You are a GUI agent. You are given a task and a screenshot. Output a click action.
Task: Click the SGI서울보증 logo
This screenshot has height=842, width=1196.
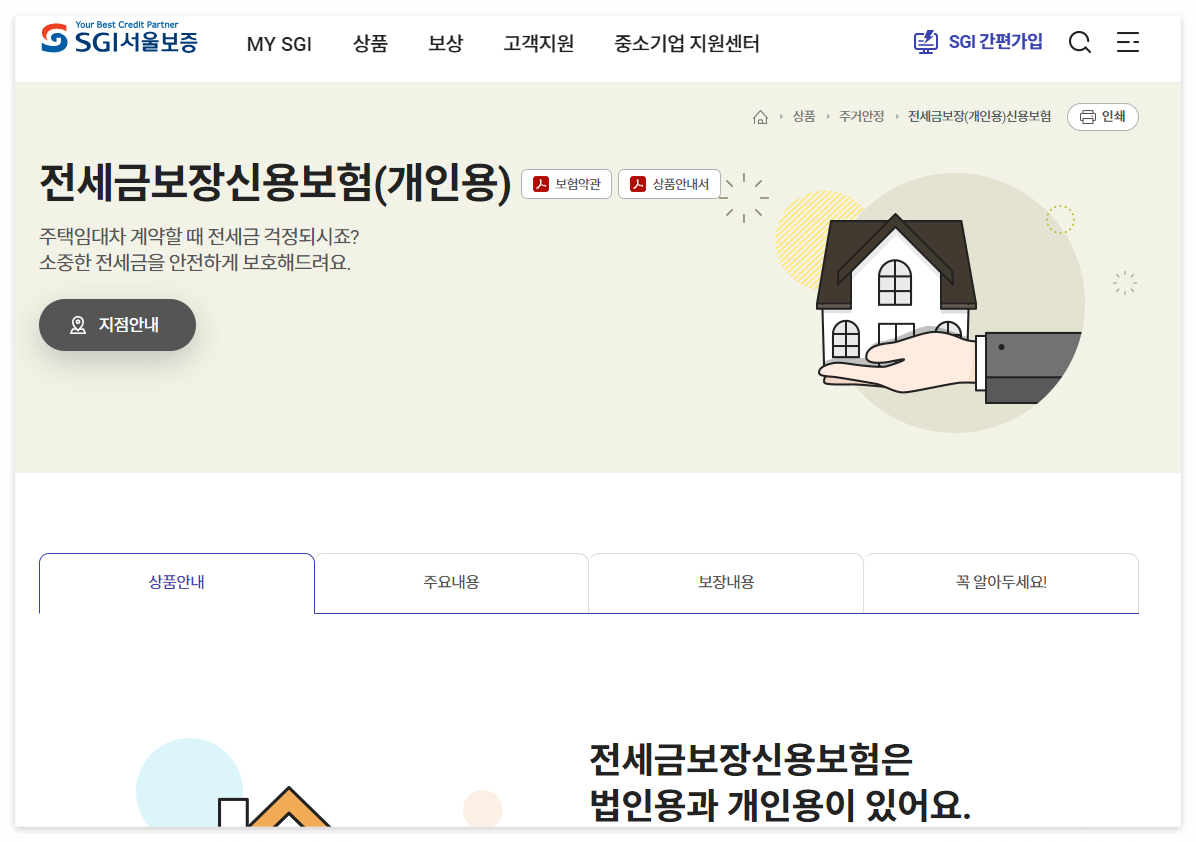[x=119, y=37]
